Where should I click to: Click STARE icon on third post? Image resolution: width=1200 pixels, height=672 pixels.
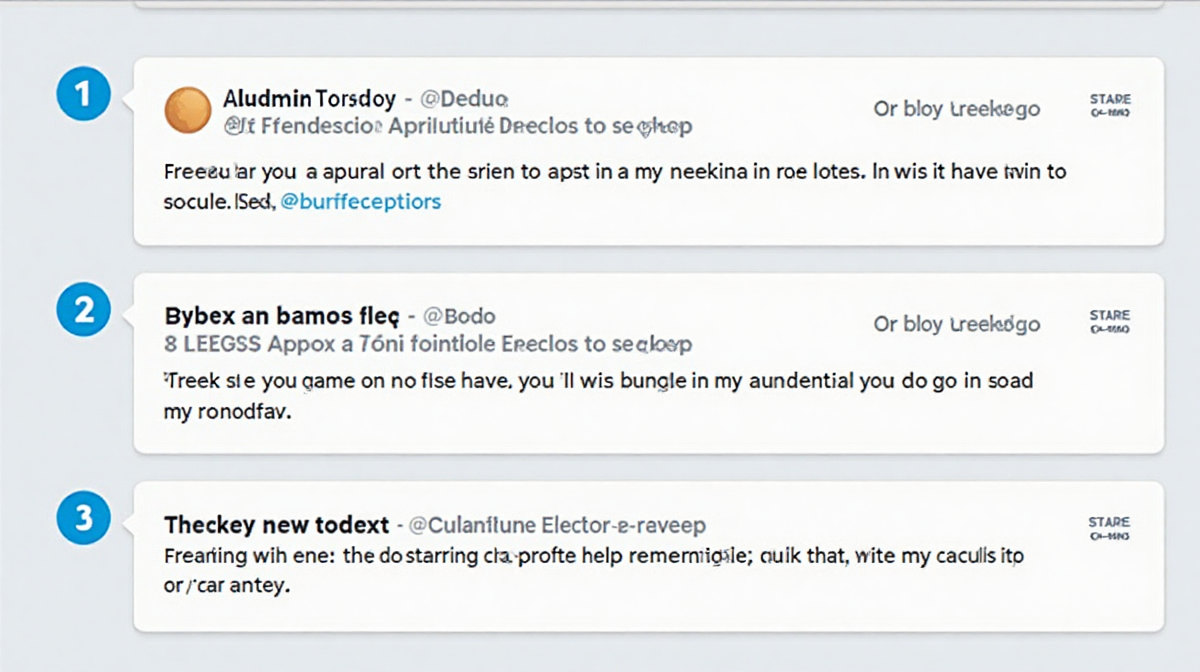[1109, 528]
